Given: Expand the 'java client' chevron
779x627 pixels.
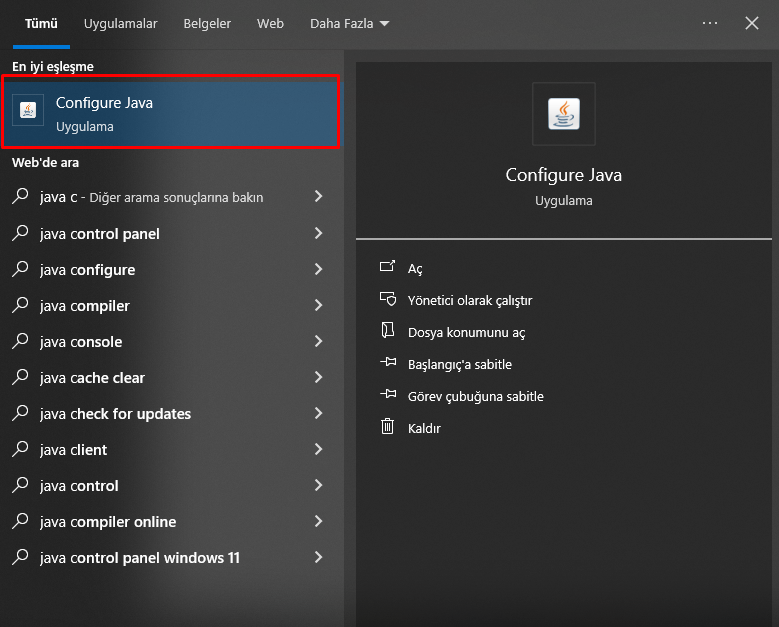Looking at the screenshot, I should [318, 449].
